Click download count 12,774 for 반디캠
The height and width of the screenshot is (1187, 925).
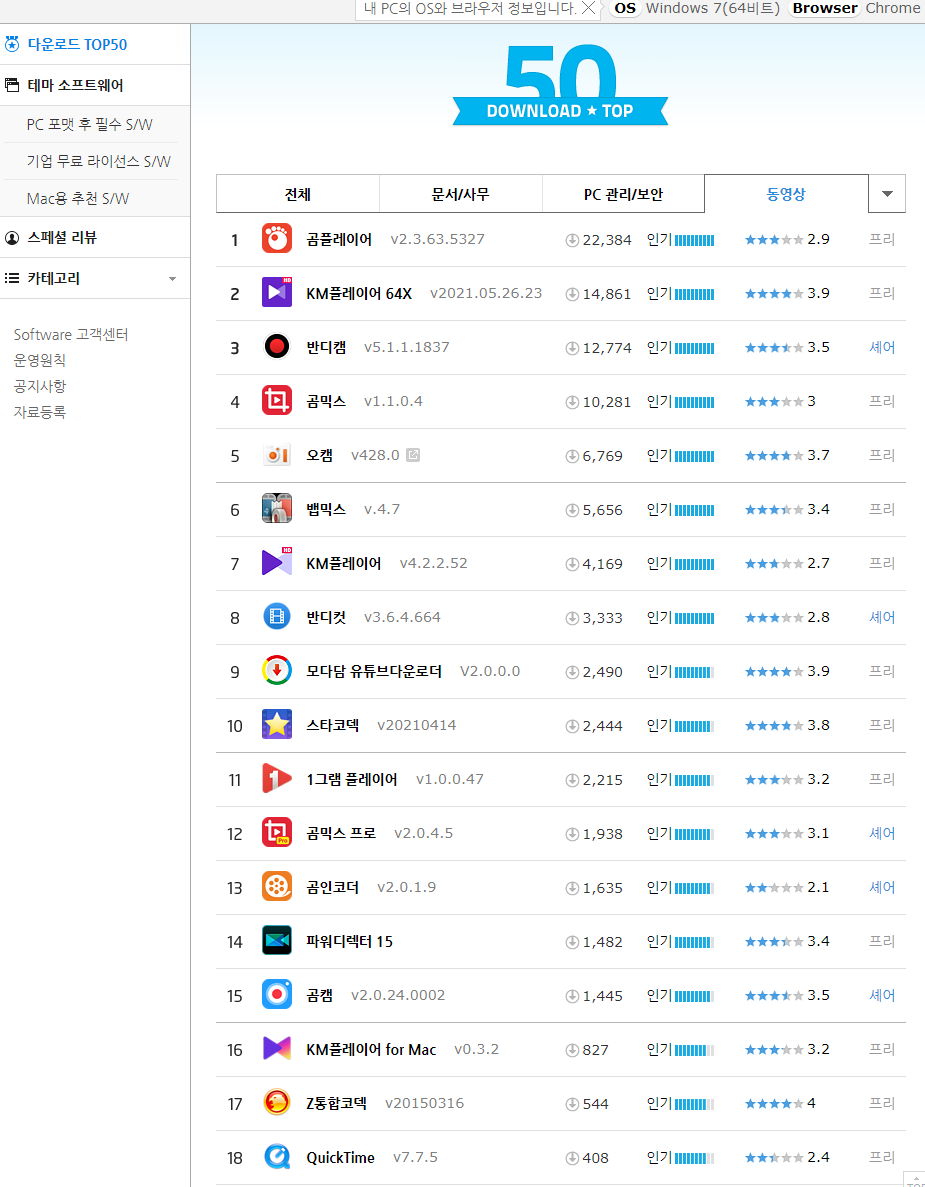606,348
